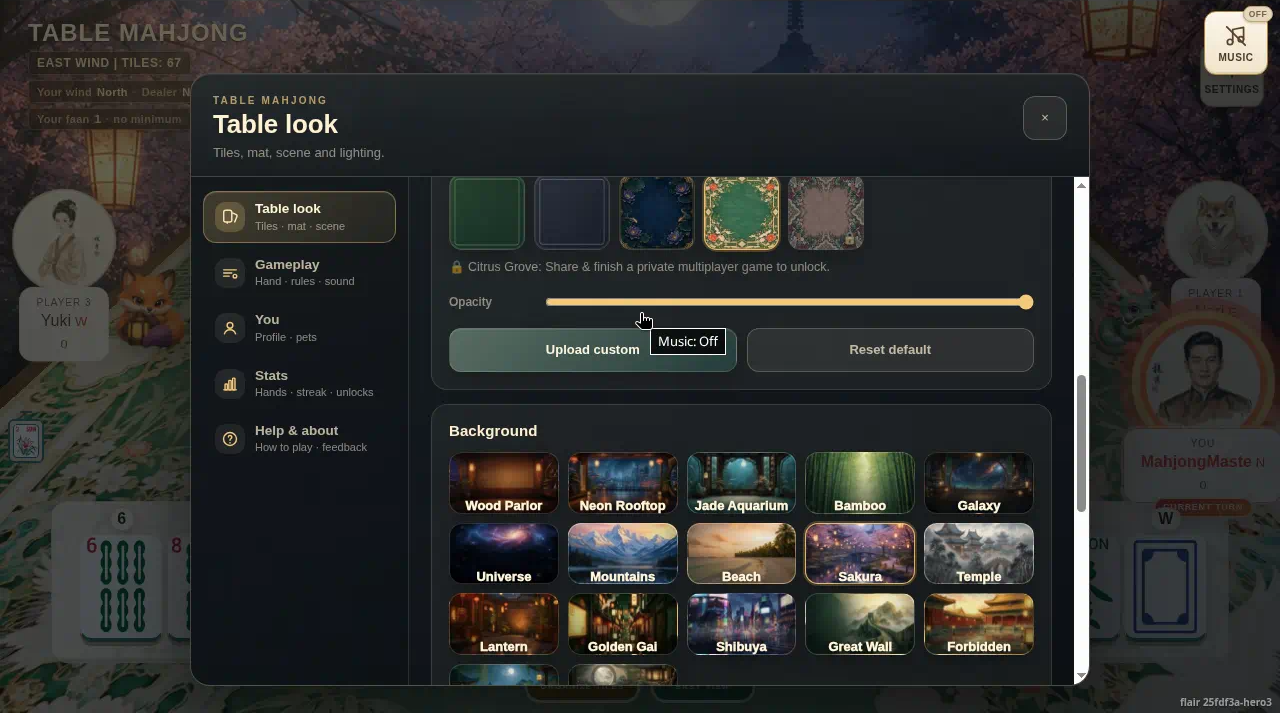Click the Stats bar chart icon

[x=230, y=384]
